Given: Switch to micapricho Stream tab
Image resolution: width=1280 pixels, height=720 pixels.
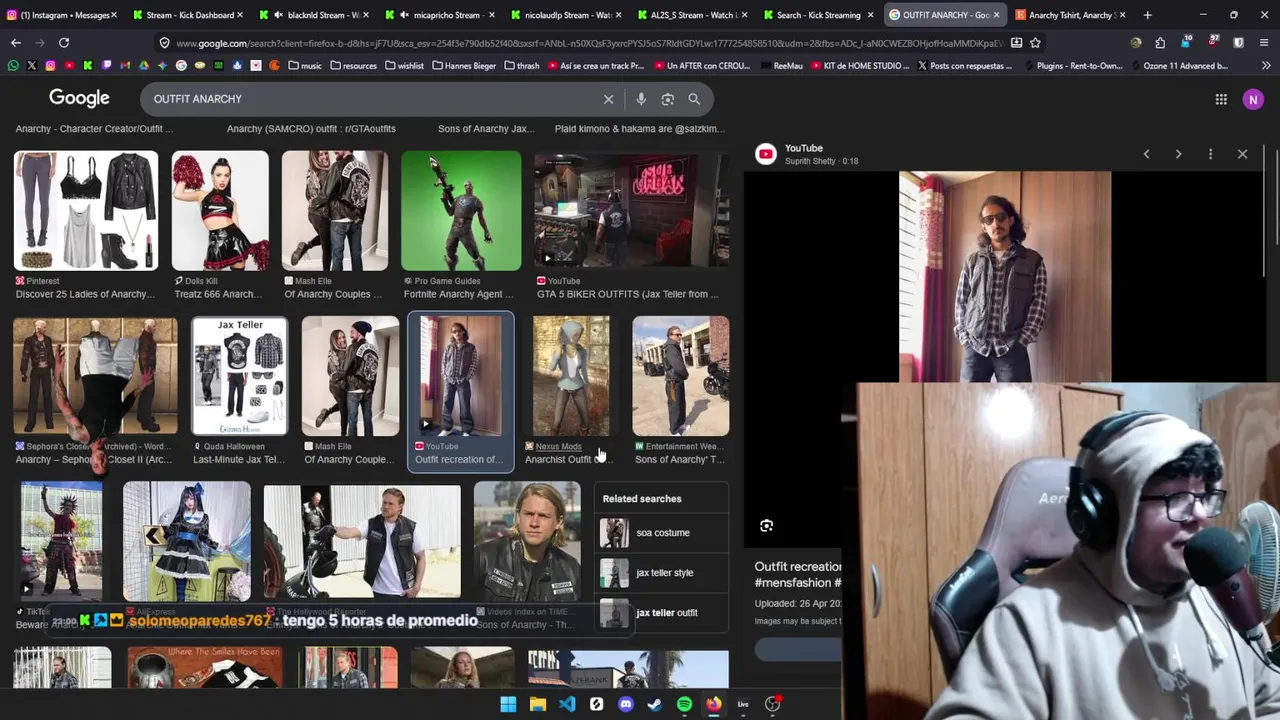Looking at the screenshot, I should click(438, 15).
